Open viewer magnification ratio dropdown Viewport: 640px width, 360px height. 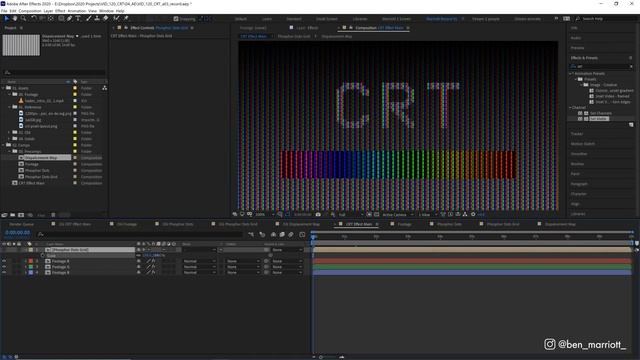pos(264,214)
